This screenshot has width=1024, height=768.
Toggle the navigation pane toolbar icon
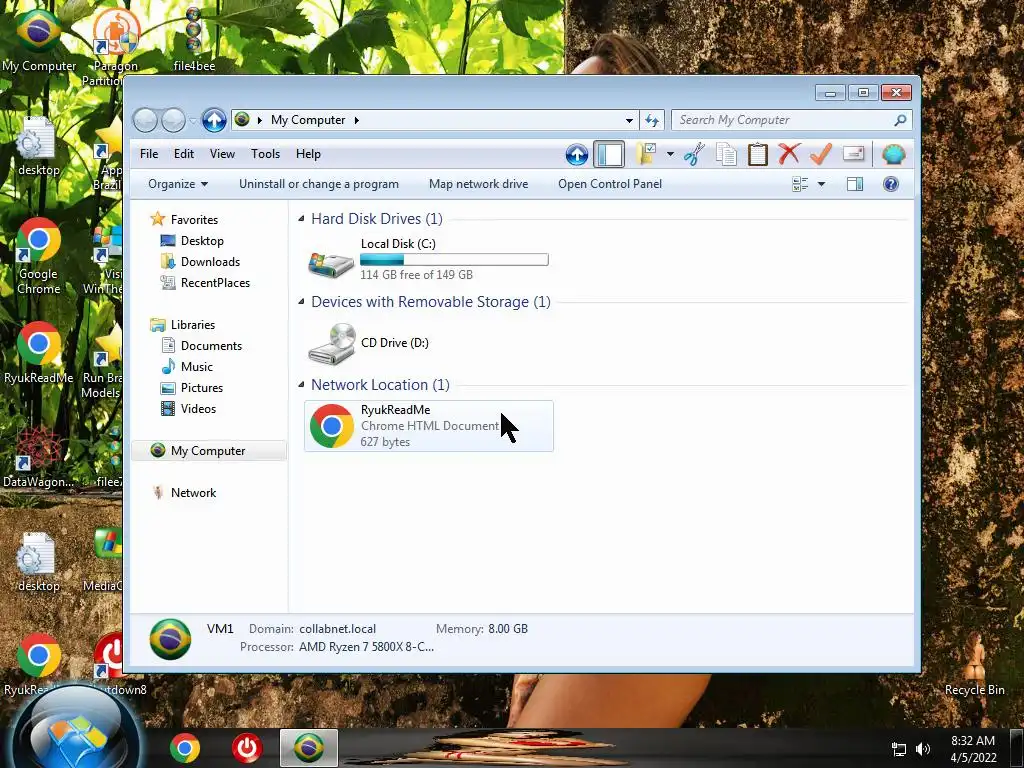tap(609, 155)
